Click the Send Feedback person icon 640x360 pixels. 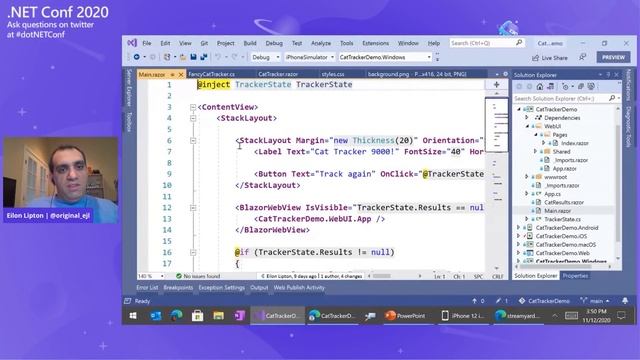point(582,58)
